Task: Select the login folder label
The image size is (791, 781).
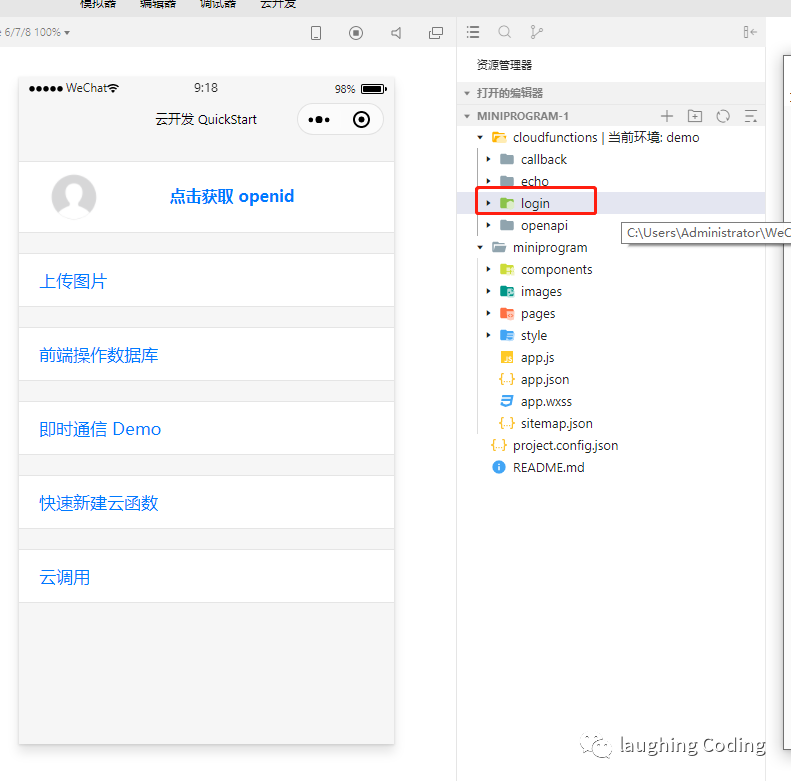Action: pyautogui.click(x=535, y=203)
